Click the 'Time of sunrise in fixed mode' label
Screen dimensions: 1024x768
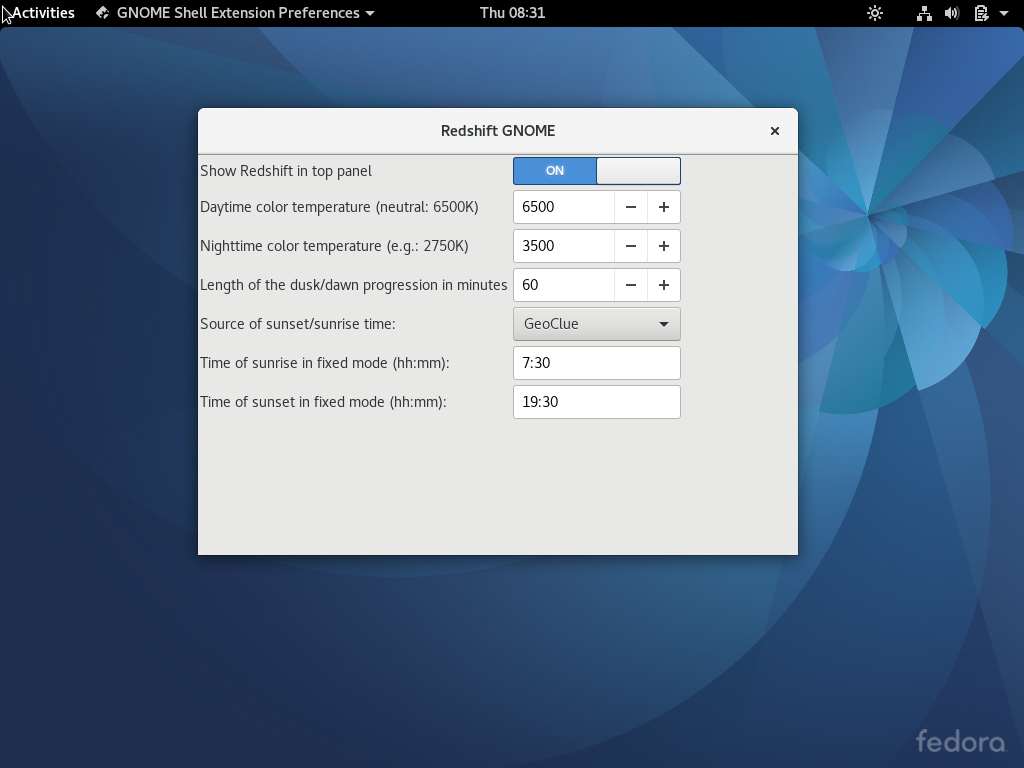point(325,363)
